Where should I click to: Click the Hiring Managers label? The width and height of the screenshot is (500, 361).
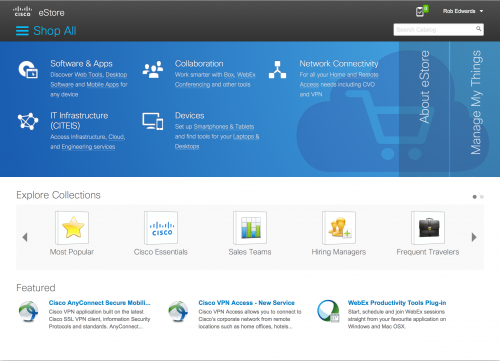[x=339, y=252]
